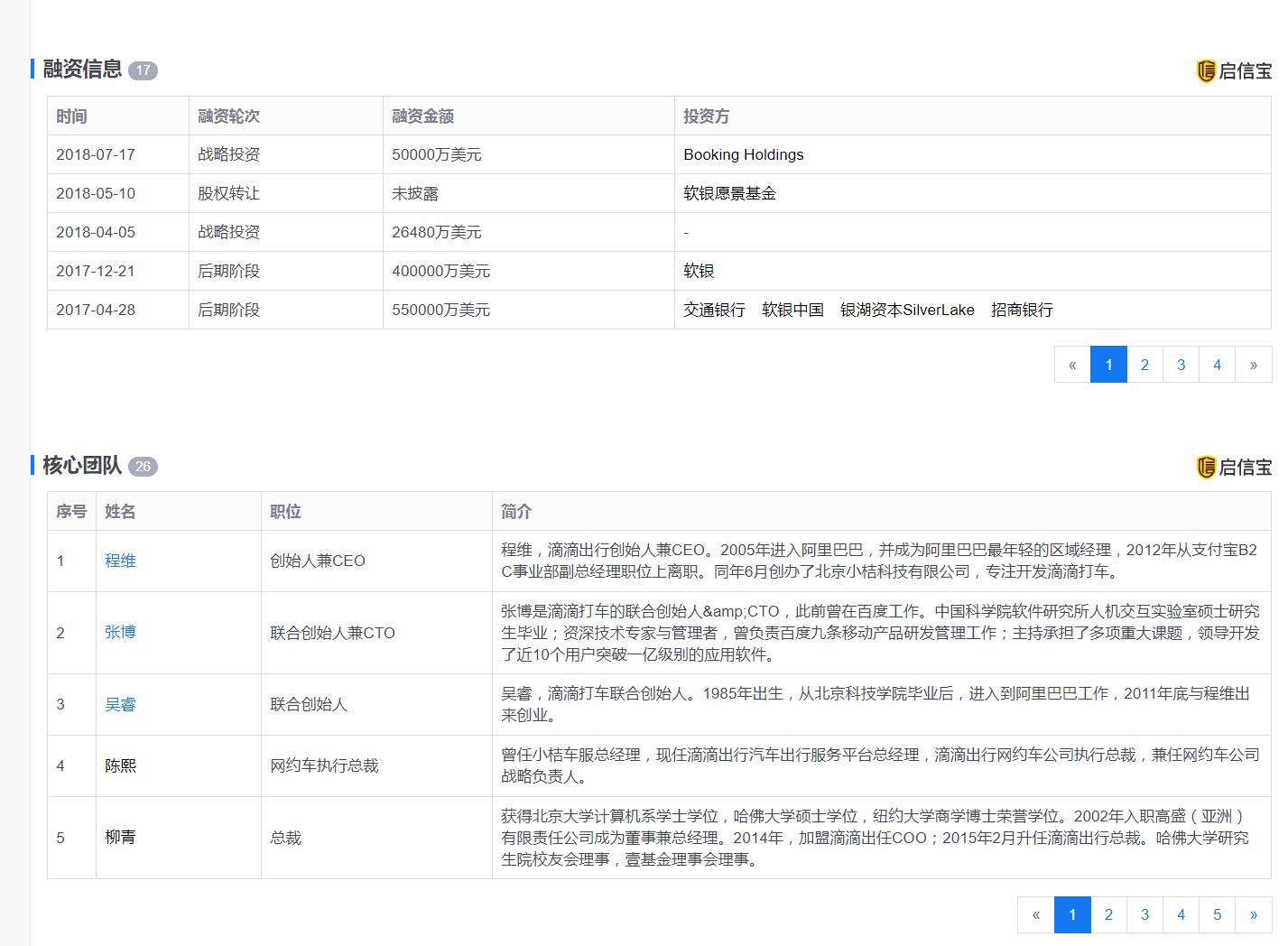
Task: Select current page 1 in core team pagination
Action: pos(1072,914)
